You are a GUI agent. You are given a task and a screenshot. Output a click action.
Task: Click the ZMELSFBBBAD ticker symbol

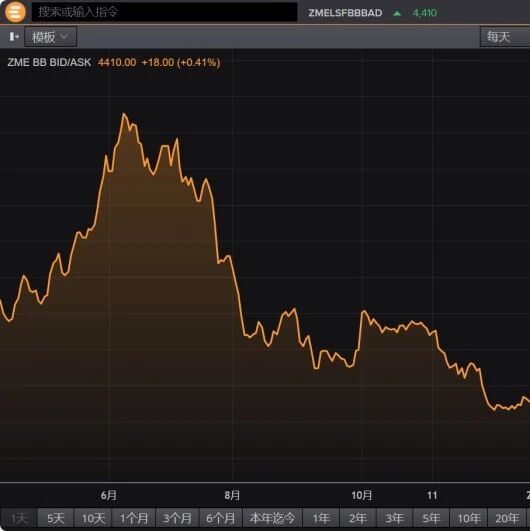(345, 13)
